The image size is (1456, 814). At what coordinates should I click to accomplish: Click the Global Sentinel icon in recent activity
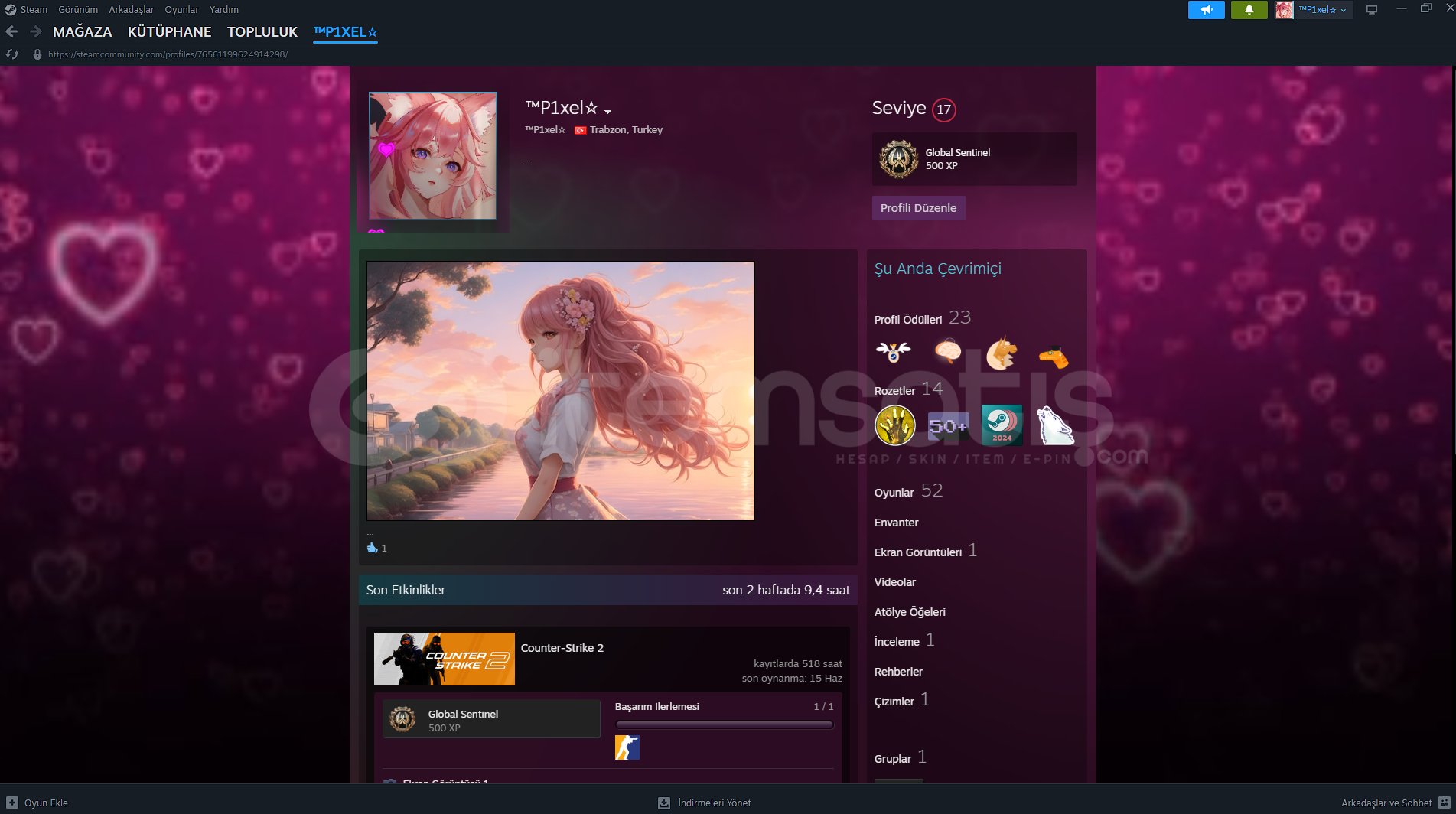[x=402, y=719]
